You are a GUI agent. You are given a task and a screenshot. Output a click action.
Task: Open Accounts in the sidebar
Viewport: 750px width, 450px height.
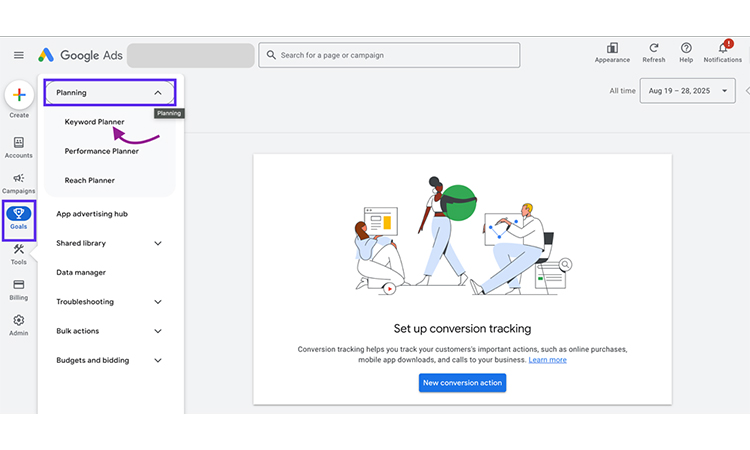(x=19, y=147)
